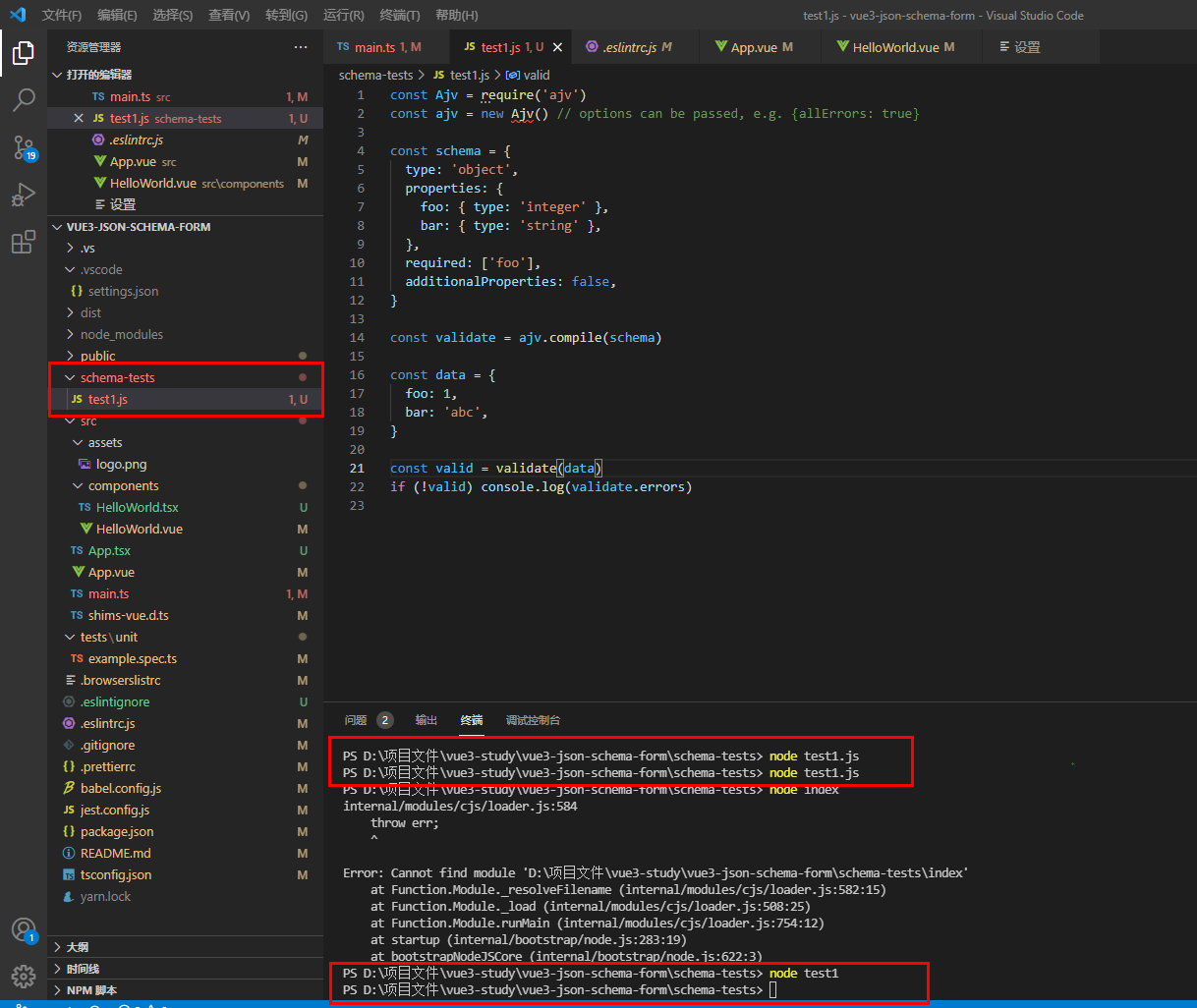
Task: Switch to the 问题 panel tab
Action: (x=356, y=720)
